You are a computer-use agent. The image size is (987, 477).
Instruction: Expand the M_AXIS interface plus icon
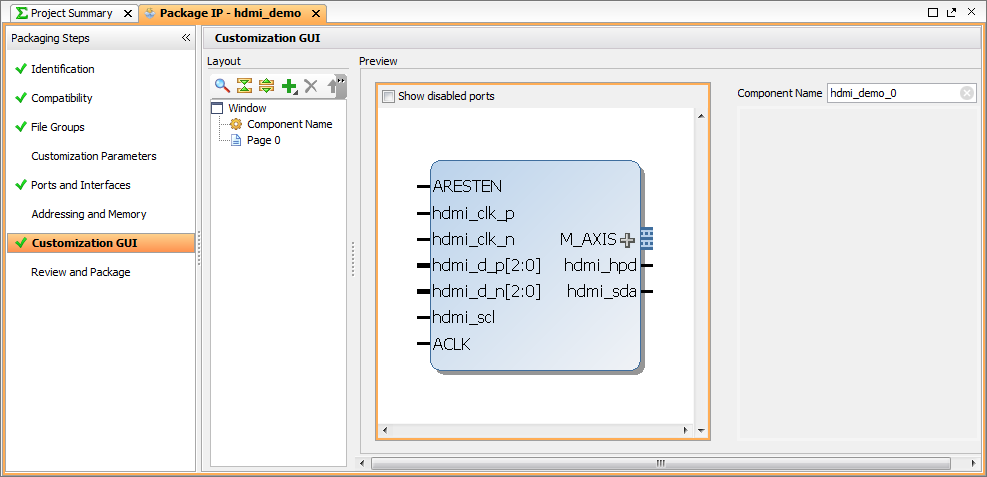pyautogui.click(x=627, y=240)
